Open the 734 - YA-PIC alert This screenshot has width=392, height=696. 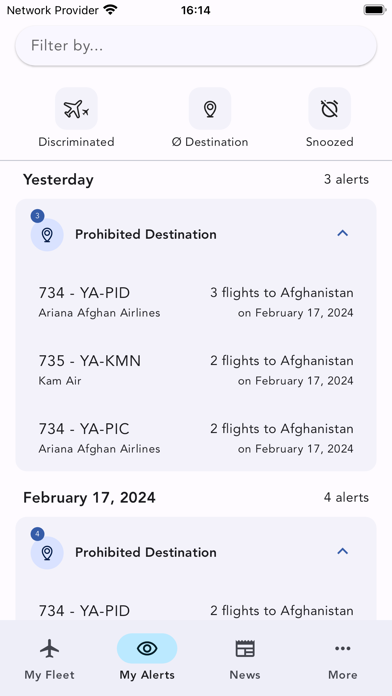tap(196, 438)
